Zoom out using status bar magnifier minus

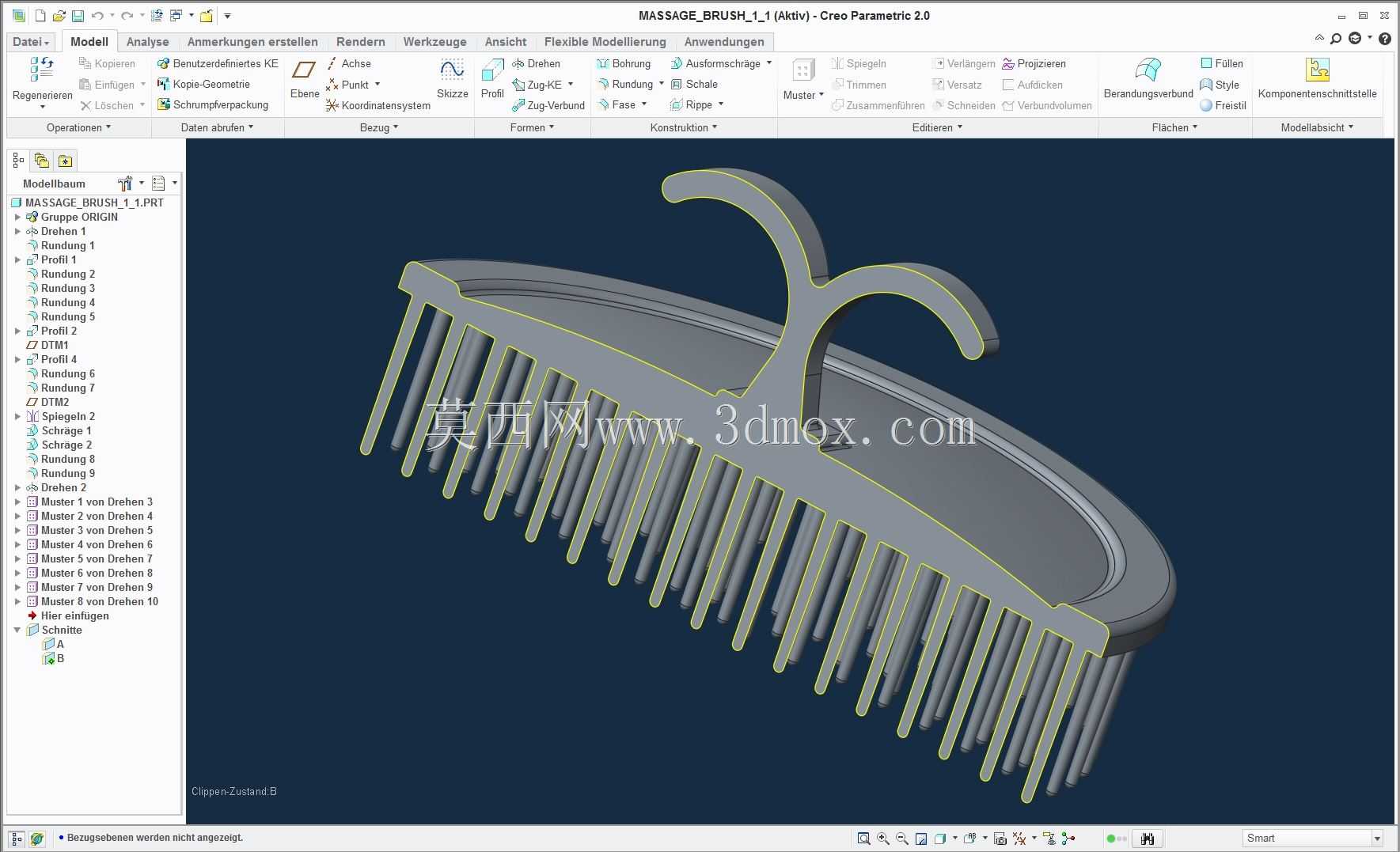point(902,839)
